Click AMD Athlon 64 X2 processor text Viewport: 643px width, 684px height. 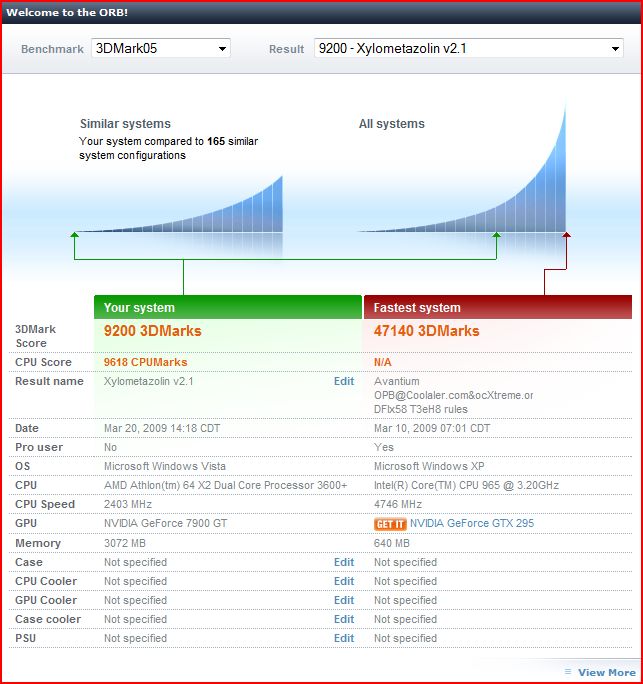(226, 486)
